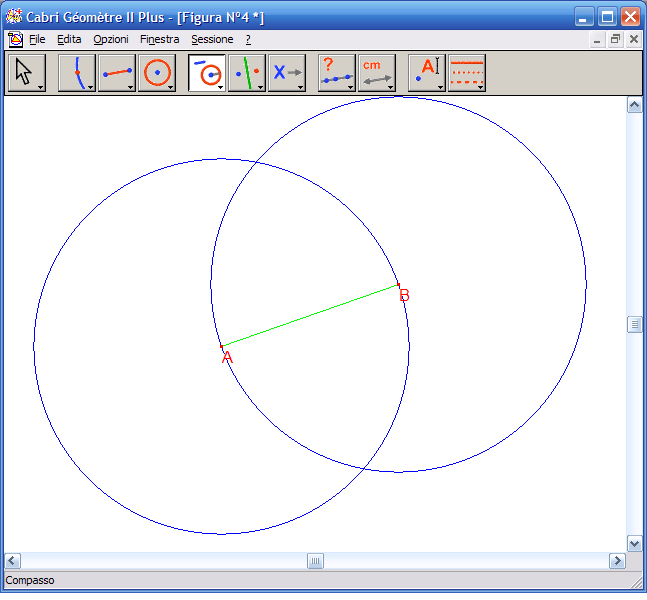Click the Compasso status bar text
The height and width of the screenshot is (600, 647).
coord(30,581)
